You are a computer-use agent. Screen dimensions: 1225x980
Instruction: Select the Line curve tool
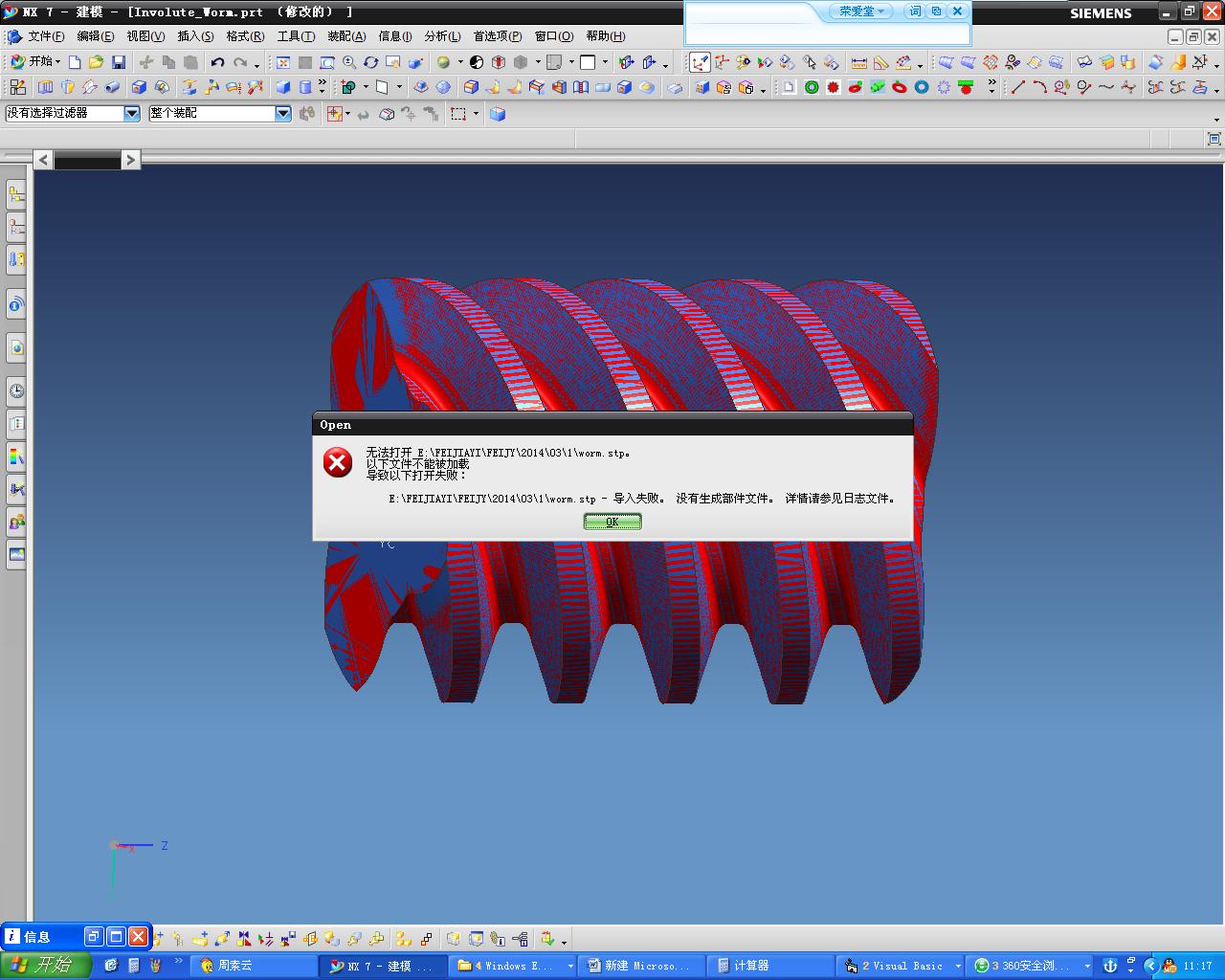1017,87
